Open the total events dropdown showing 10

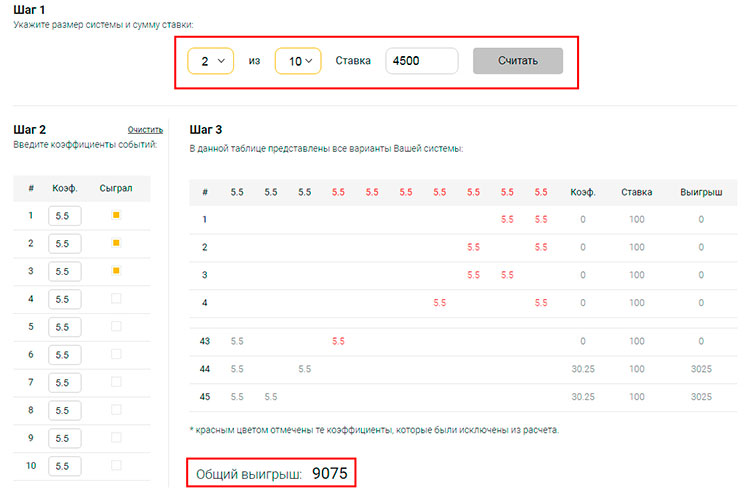(x=298, y=61)
